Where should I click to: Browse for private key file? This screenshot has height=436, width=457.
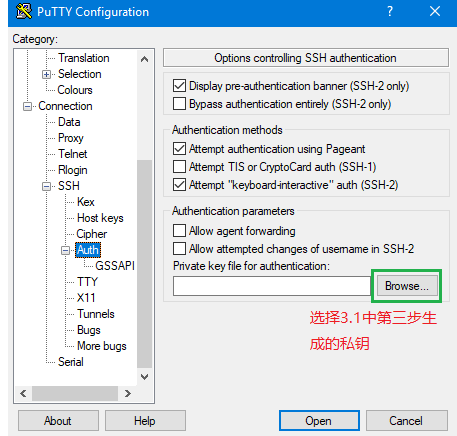click(407, 286)
